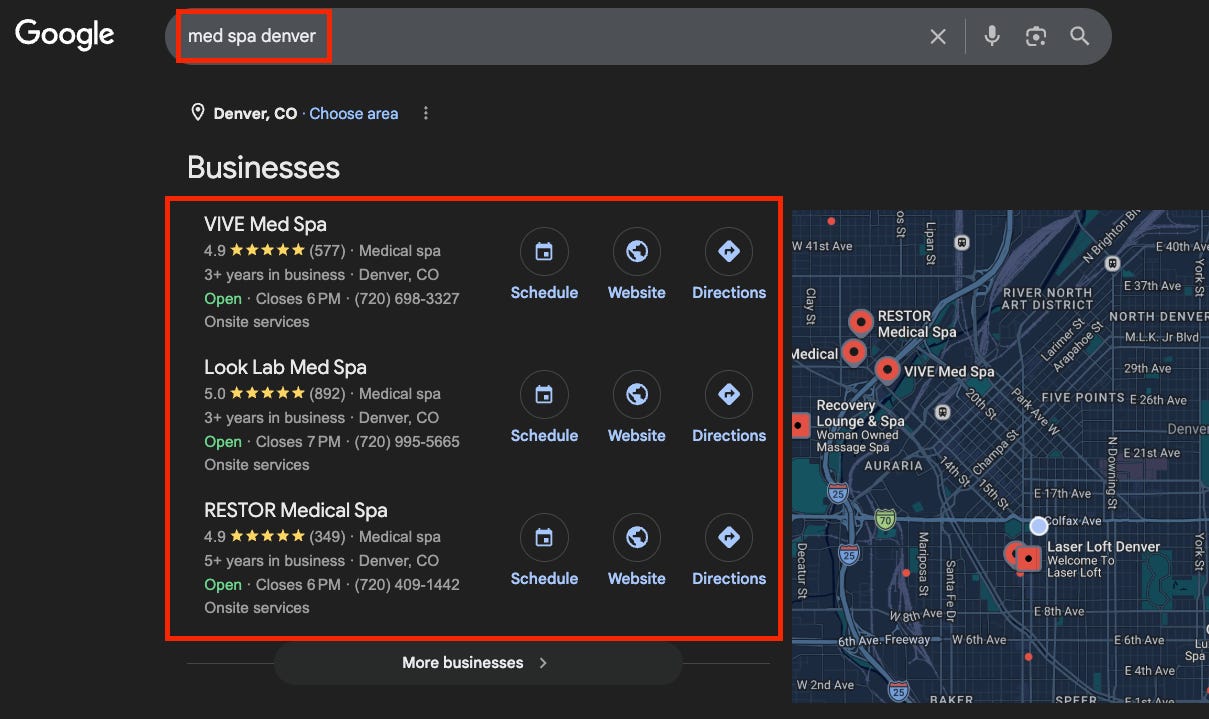Select the VIVE Med Spa map pin
This screenshot has width=1209, height=719.
pyautogui.click(x=887, y=370)
